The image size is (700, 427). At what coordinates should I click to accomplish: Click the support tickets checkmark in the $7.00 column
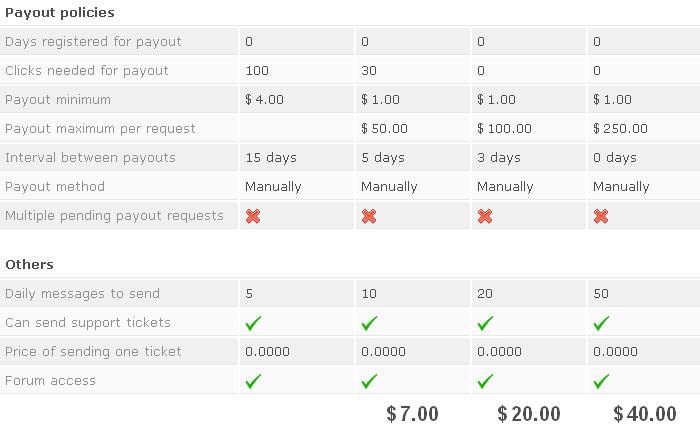[x=370, y=323]
